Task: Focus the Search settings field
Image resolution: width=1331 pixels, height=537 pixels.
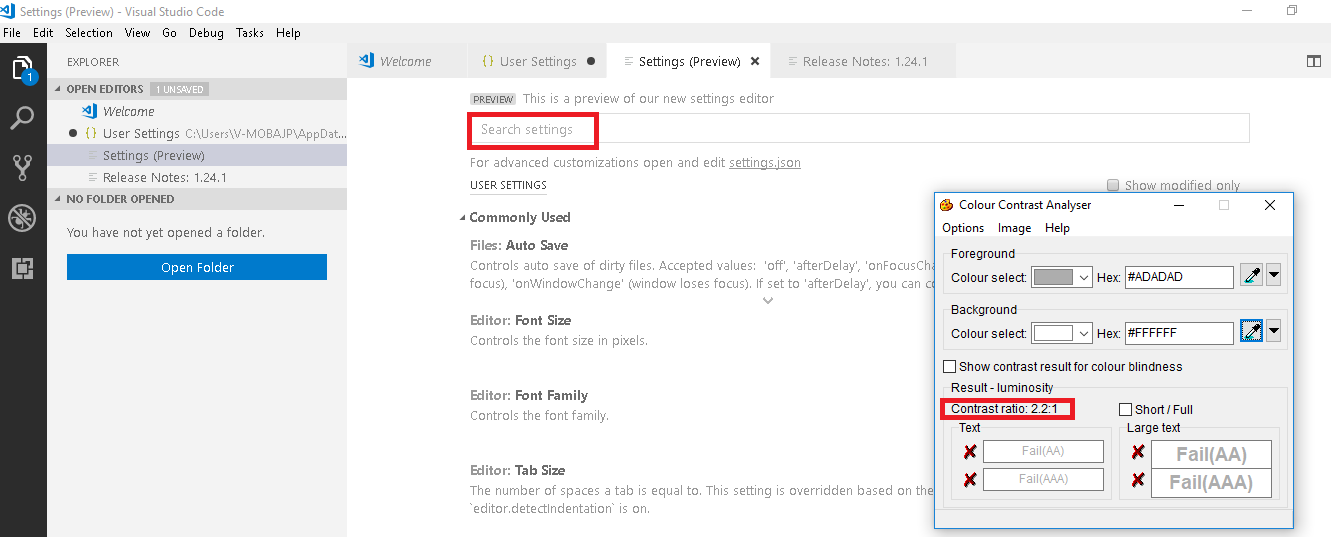Action: tap(859, 129)
